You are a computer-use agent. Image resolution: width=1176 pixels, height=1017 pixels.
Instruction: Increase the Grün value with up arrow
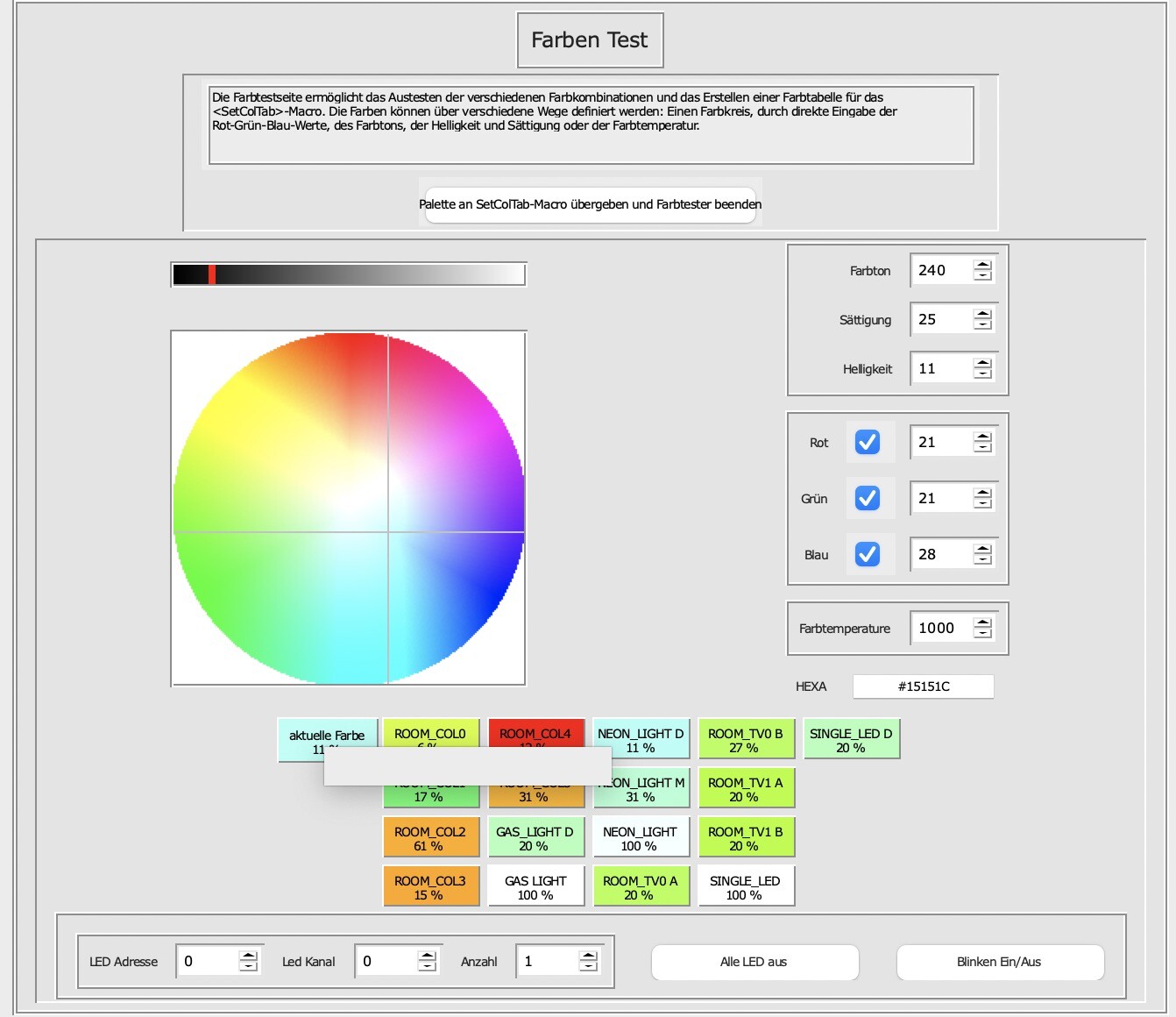click(983, 493)
